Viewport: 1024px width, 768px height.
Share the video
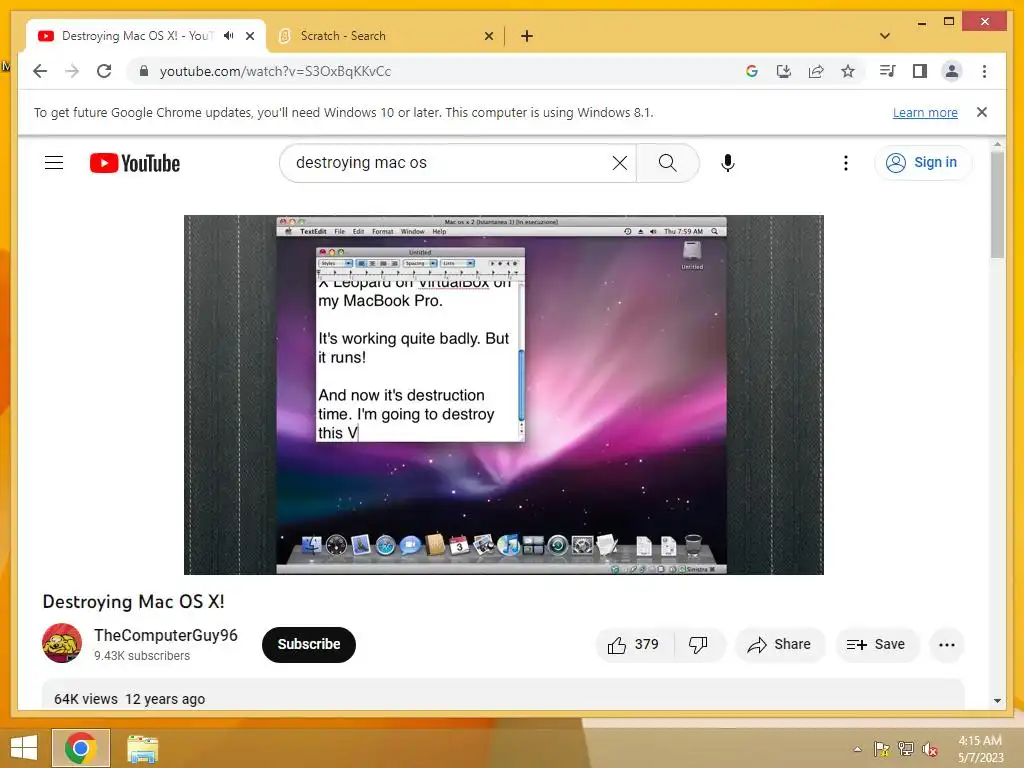coord(780,645)
